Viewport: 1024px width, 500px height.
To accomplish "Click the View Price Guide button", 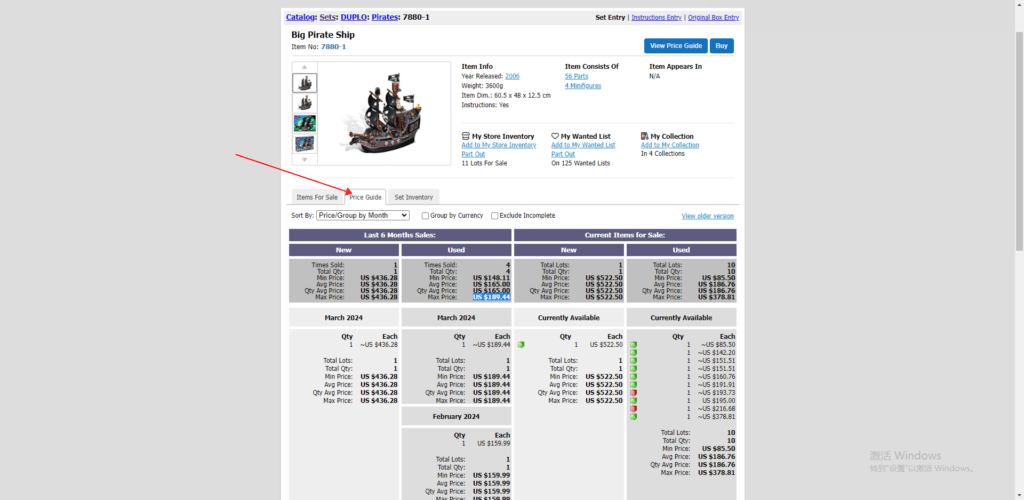I will (x=676, y=46).
